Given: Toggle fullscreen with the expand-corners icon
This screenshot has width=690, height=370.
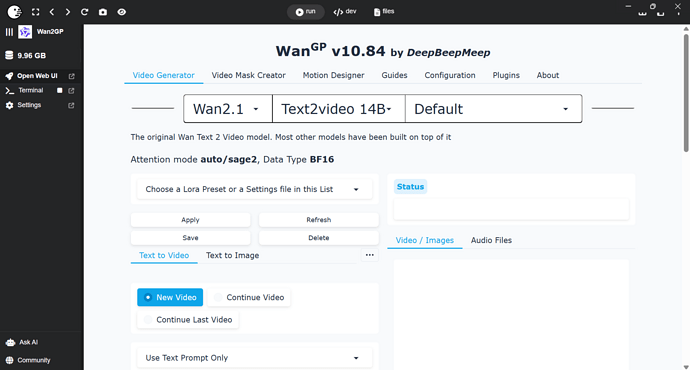Looking at the screenshot, I should click(36, 12).
